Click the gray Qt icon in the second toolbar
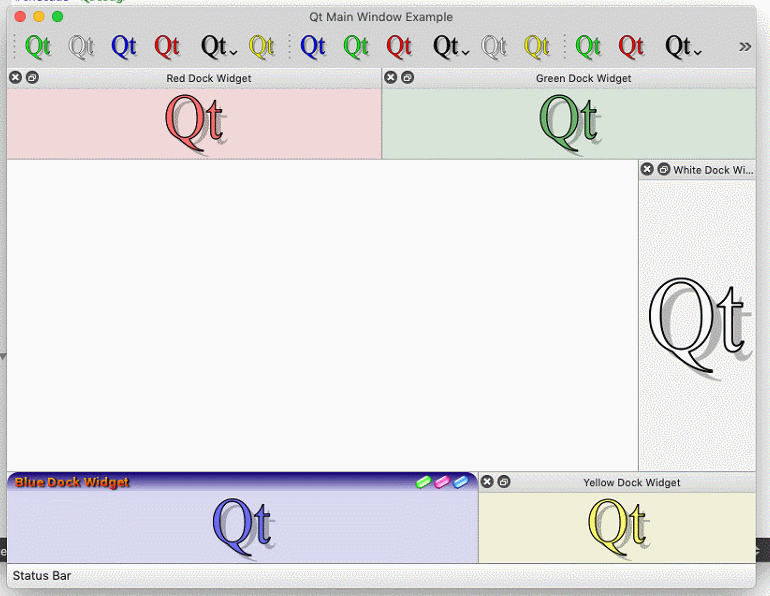 click(494, 47)
